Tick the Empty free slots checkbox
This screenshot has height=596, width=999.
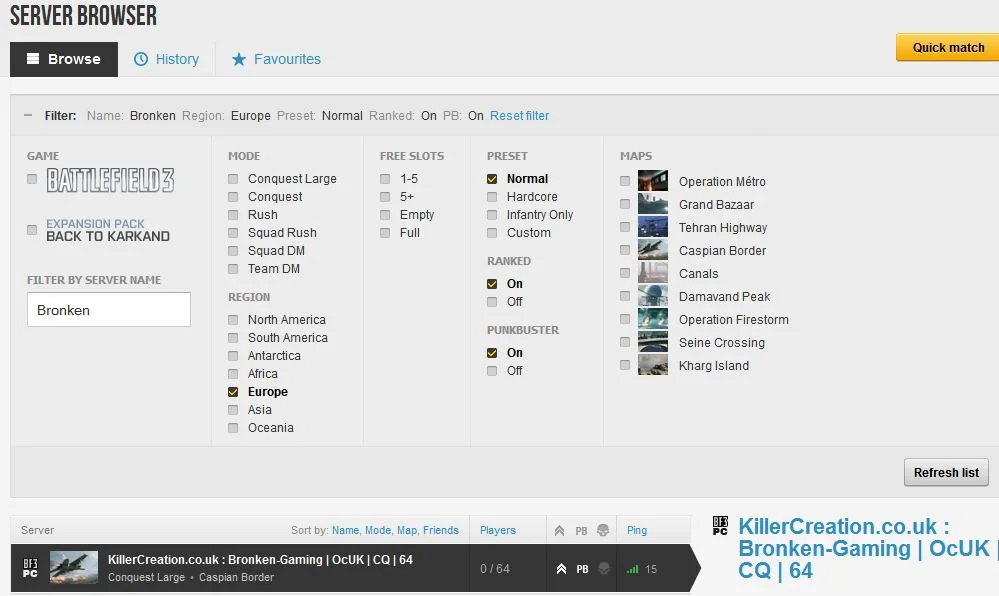[385, 215]
